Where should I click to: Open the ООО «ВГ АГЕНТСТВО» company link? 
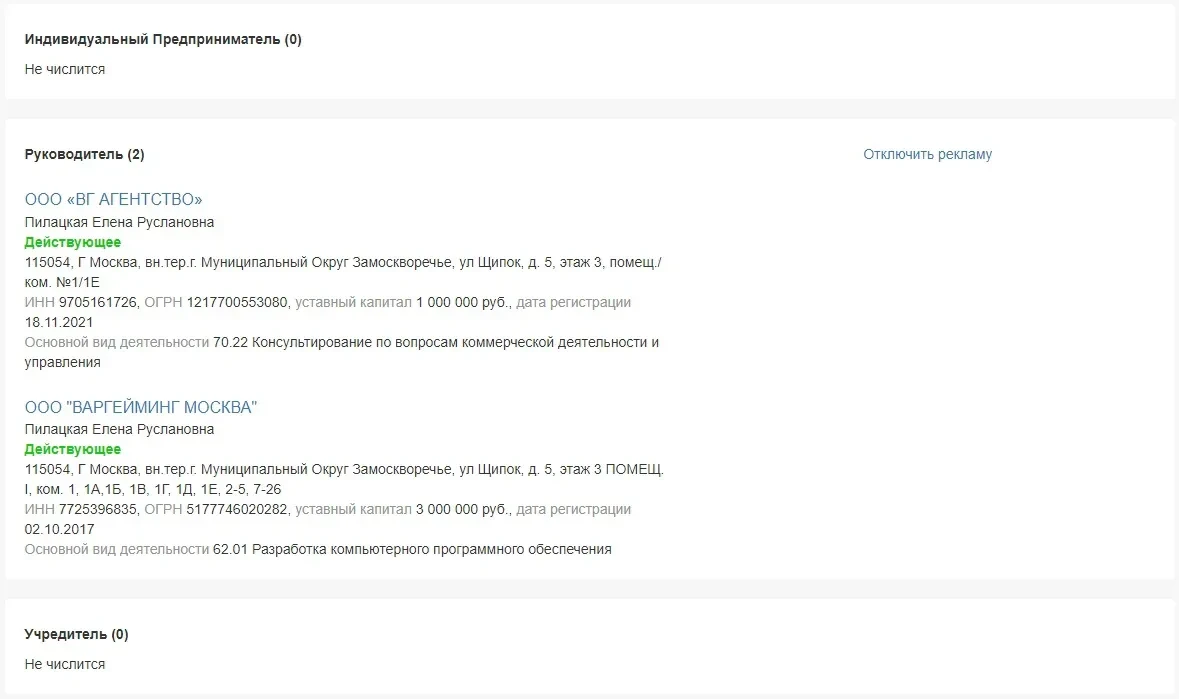(x=113, y=200)
